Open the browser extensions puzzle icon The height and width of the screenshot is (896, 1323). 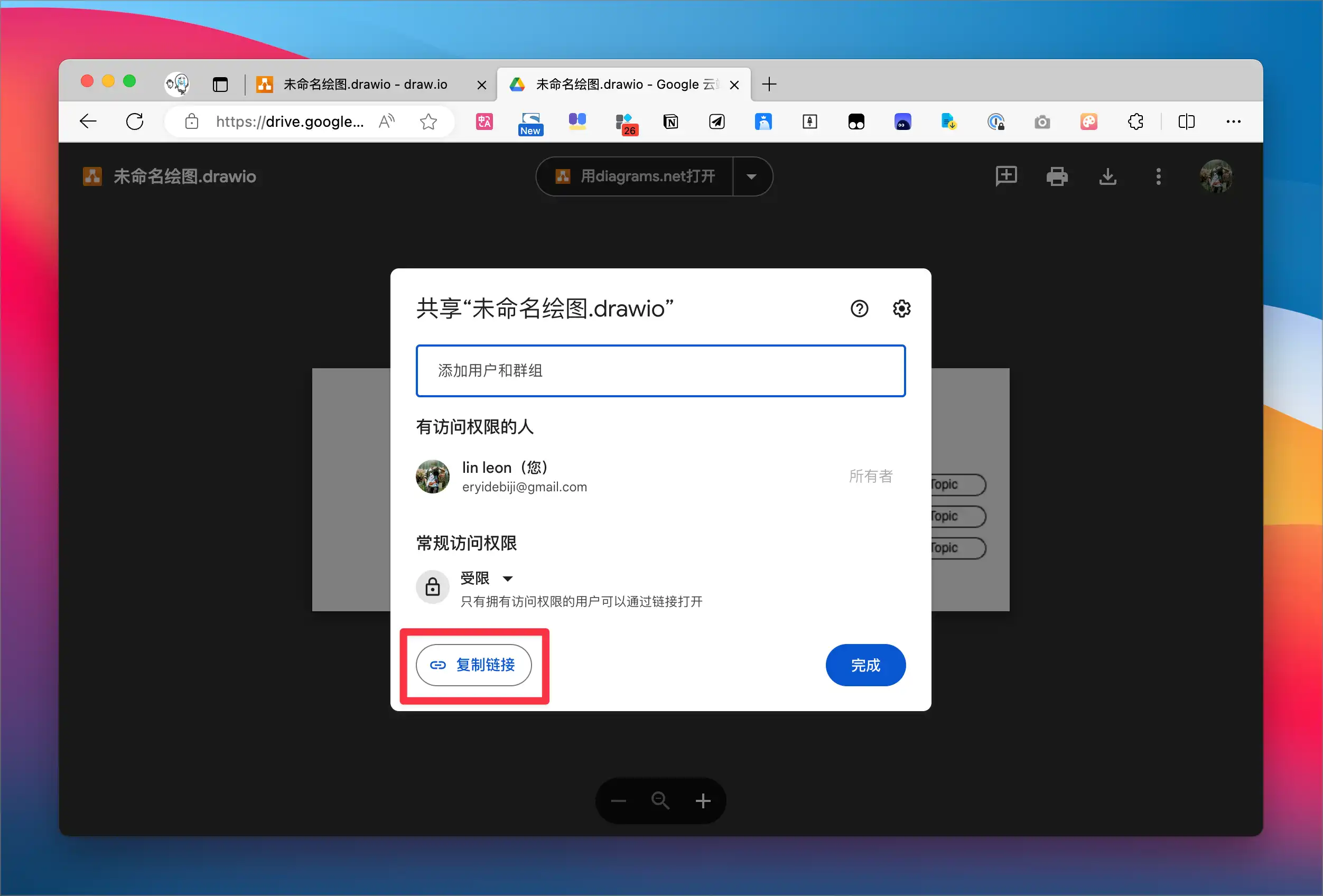click(x=1135, y=122)
